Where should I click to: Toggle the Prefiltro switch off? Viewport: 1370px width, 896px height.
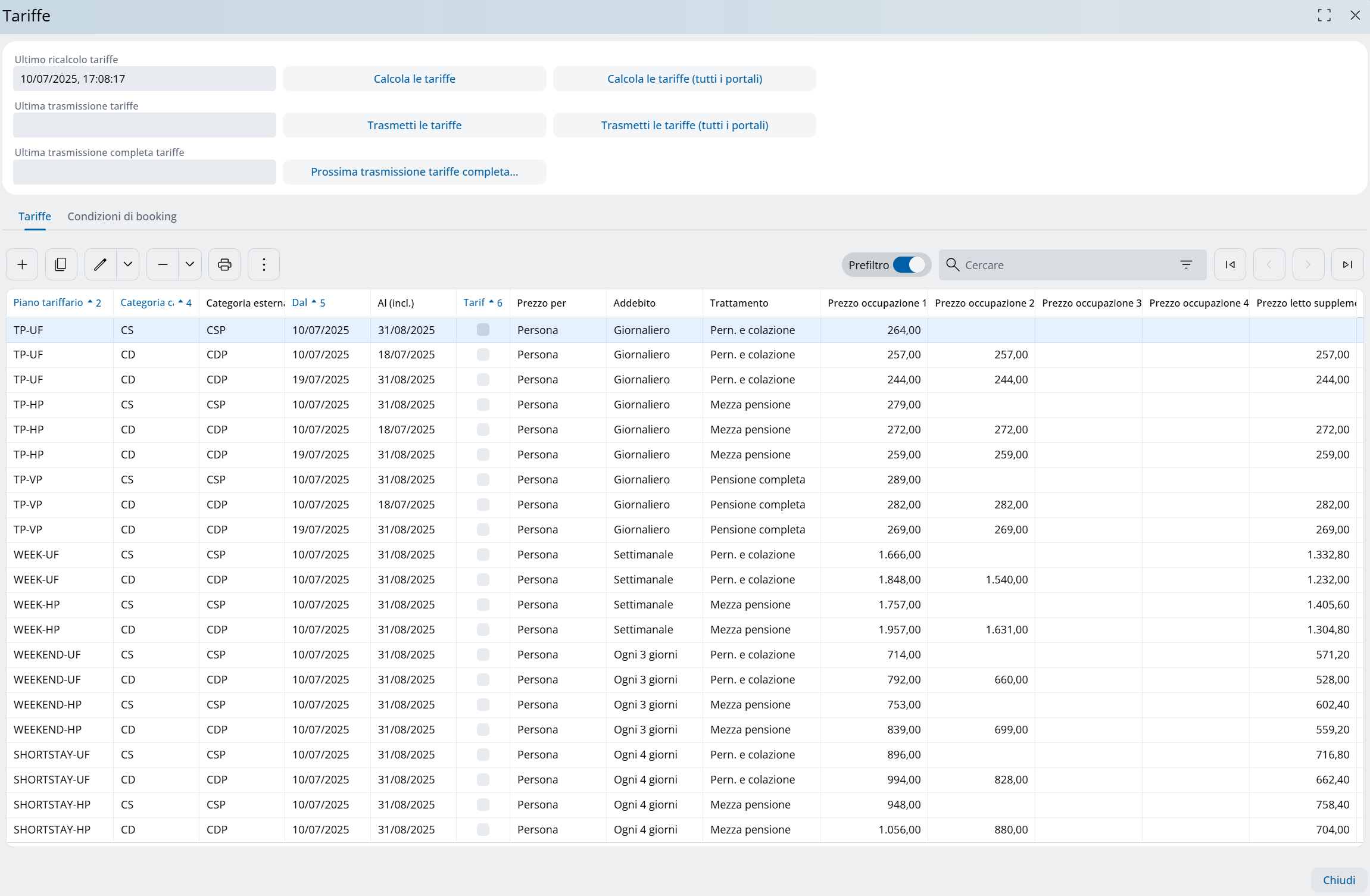pos(909,264)
